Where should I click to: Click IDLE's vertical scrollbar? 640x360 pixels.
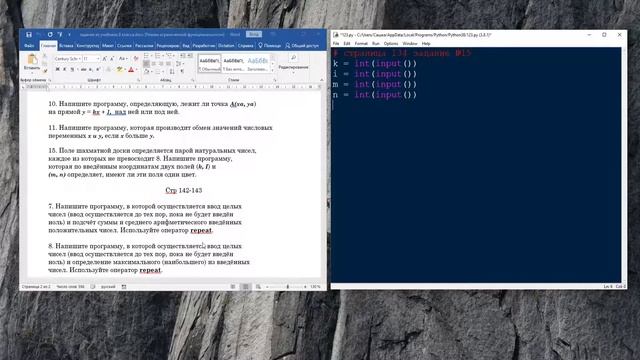(x=624, y=164)
